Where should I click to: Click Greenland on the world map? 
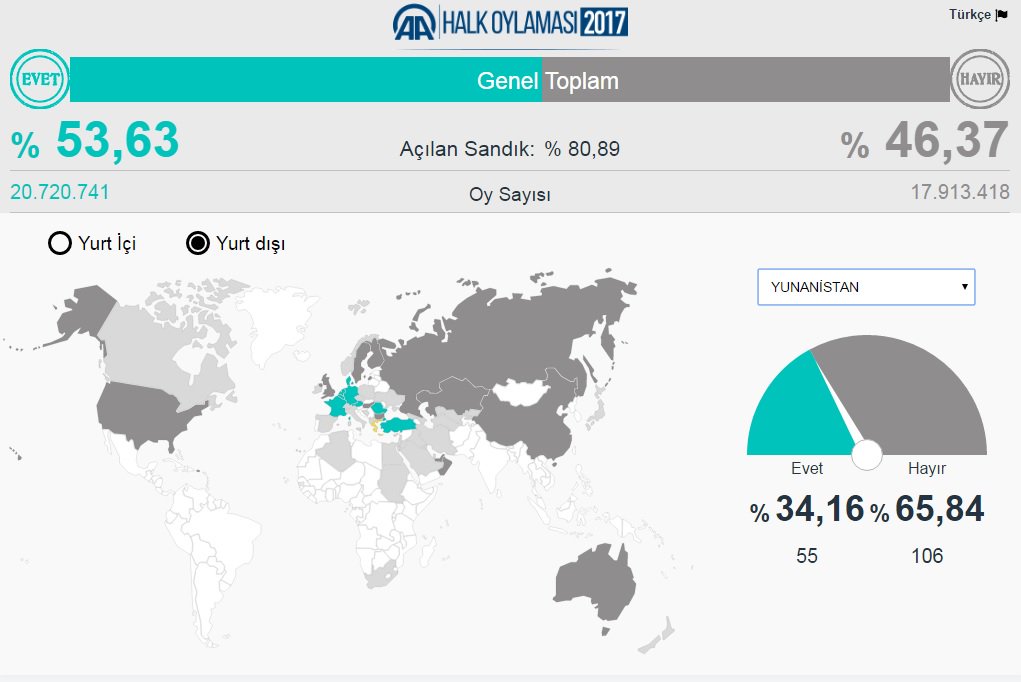[x=278, y=322]
